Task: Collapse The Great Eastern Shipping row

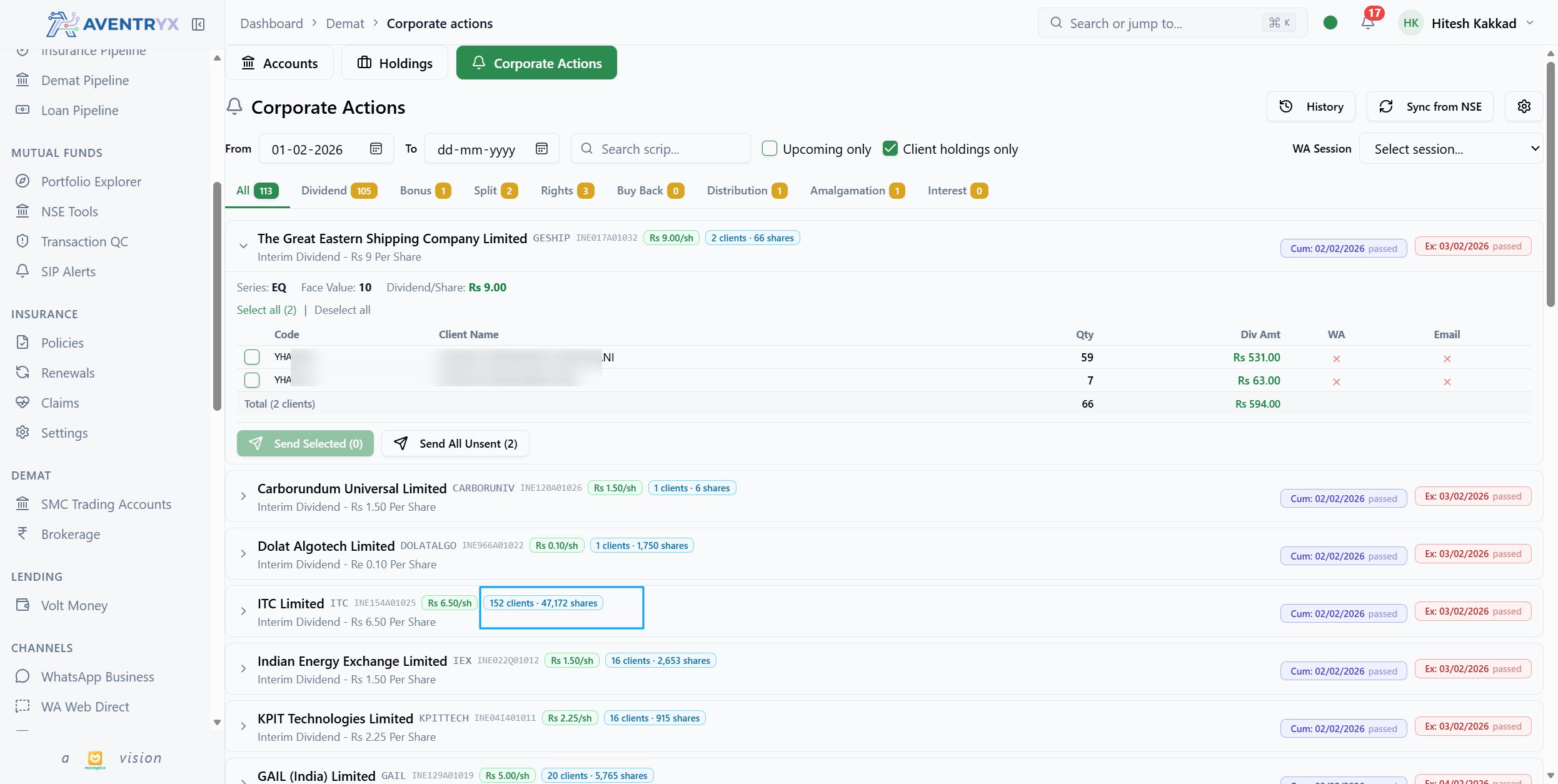Action: [x=243, y=246]
